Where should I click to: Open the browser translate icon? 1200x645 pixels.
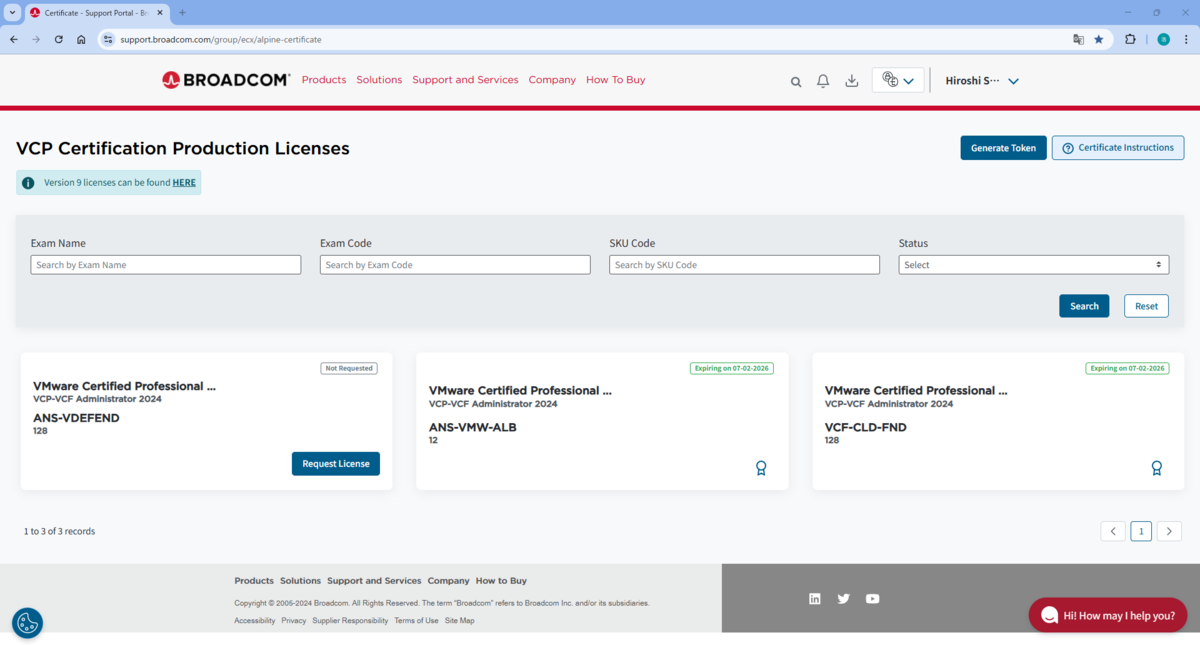[1078, 39]
